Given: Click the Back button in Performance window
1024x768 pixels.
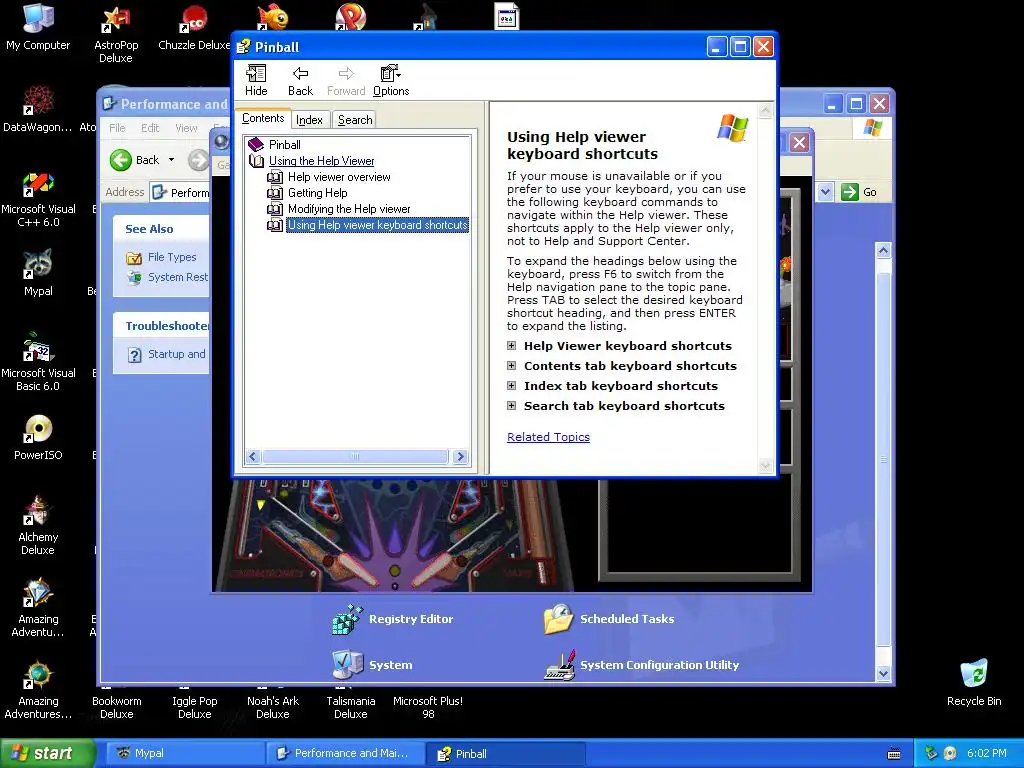Looking at the screenshot, I should pos(135,160).
